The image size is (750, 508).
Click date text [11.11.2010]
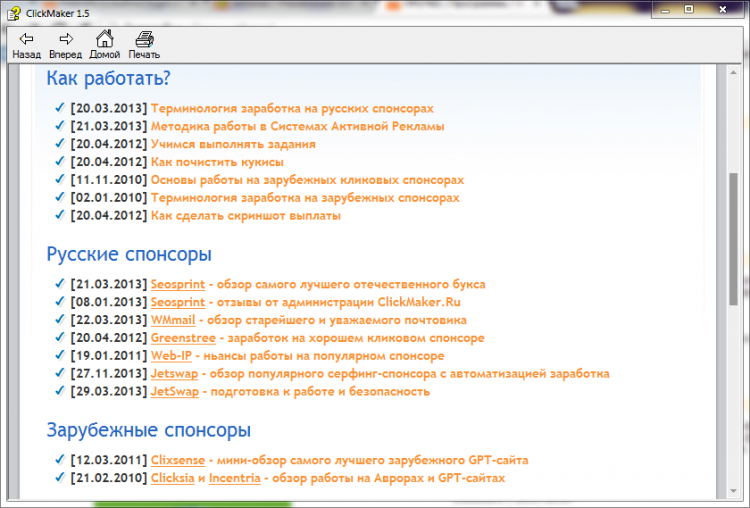point(109,180)
